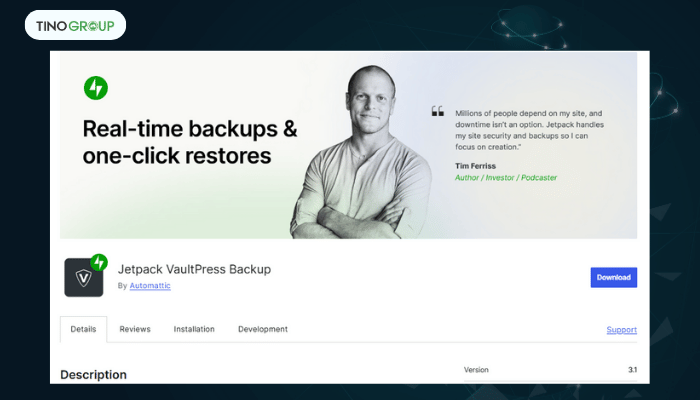Select the Development tab
The width and height of the screenshot is (700, 400).
[263, 329]
